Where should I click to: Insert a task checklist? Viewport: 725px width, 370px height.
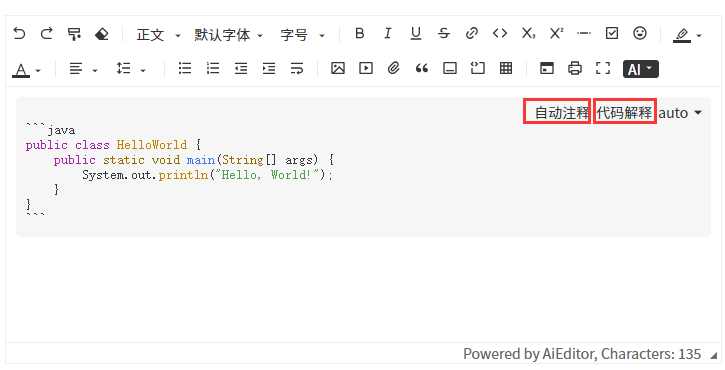pos(612,33)
